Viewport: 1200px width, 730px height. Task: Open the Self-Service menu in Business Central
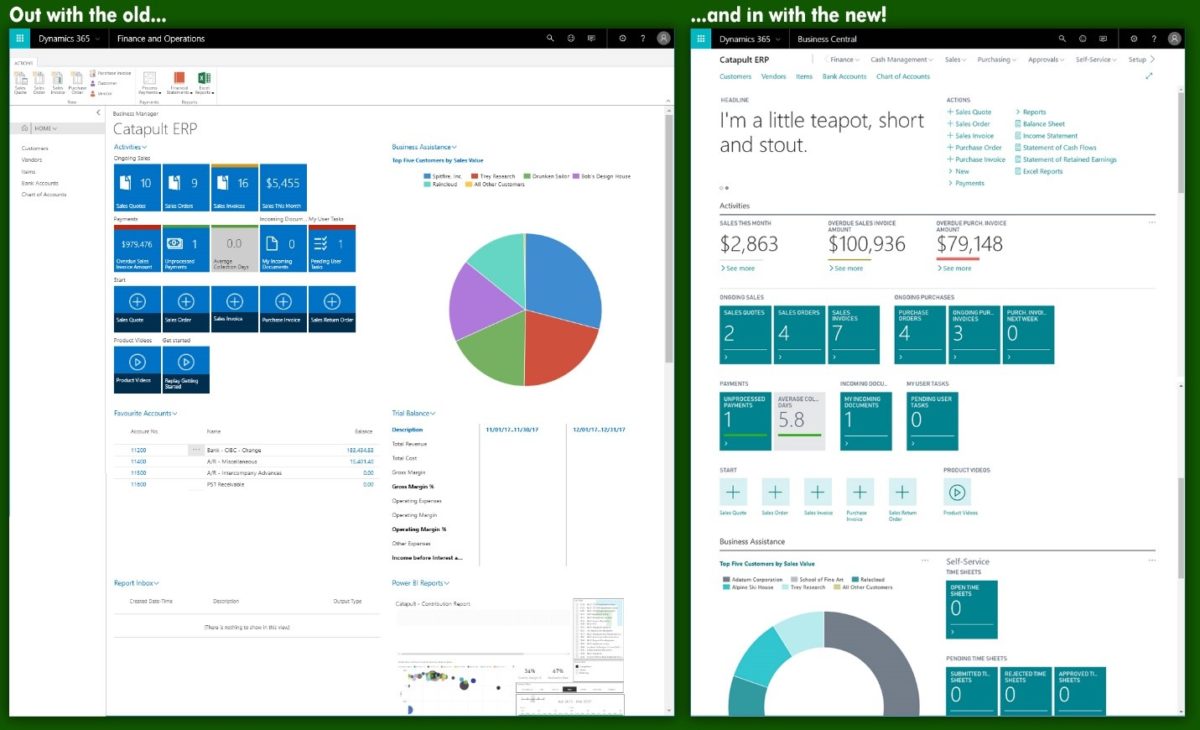1097,60
